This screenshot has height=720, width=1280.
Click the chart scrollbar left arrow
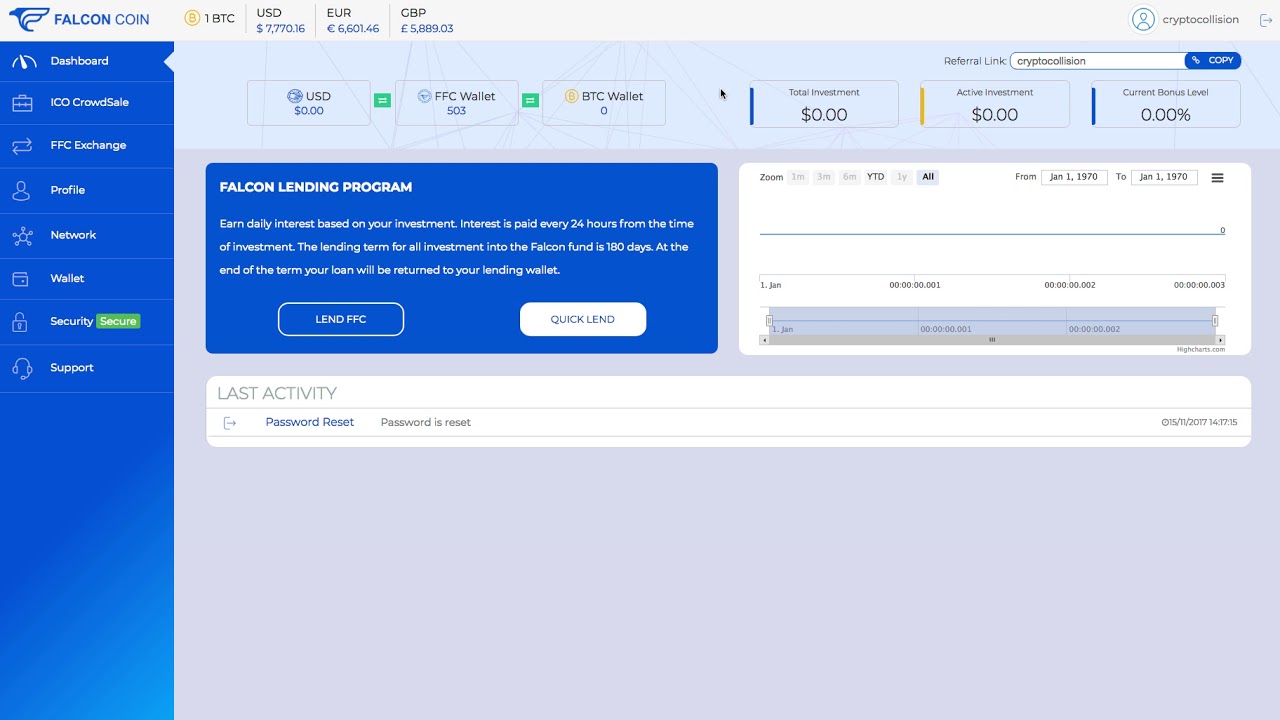pyautogui.click(x=764, y=340)
